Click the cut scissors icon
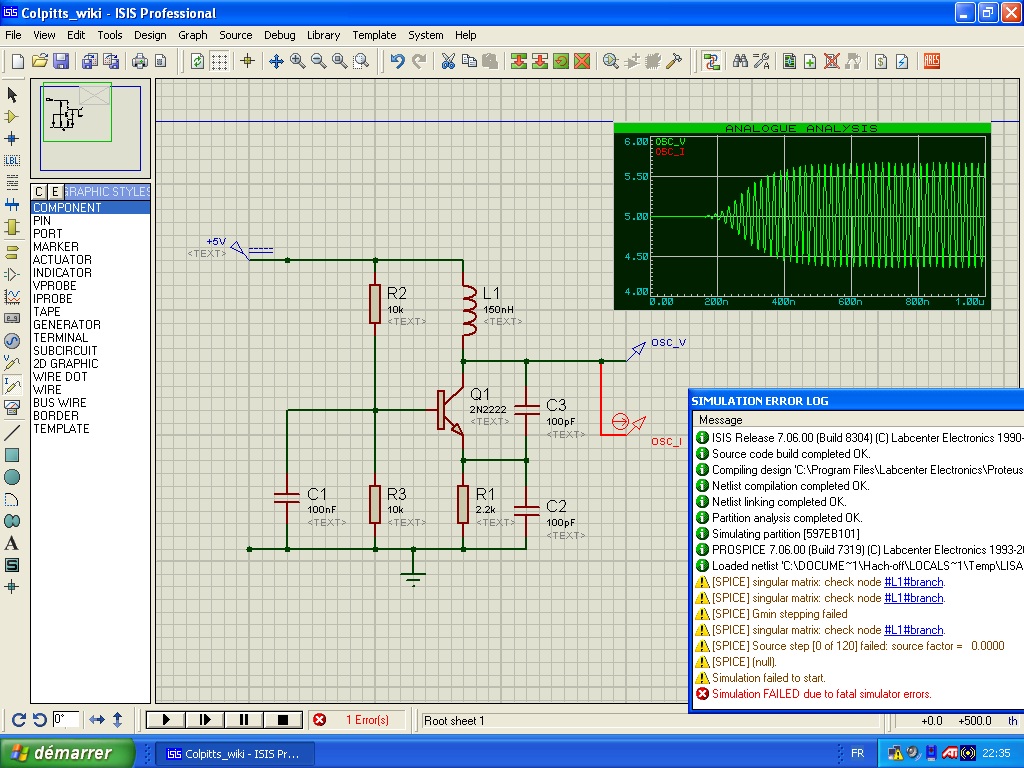The width and height of the screenshot is (1024, 768). (449, 61)
